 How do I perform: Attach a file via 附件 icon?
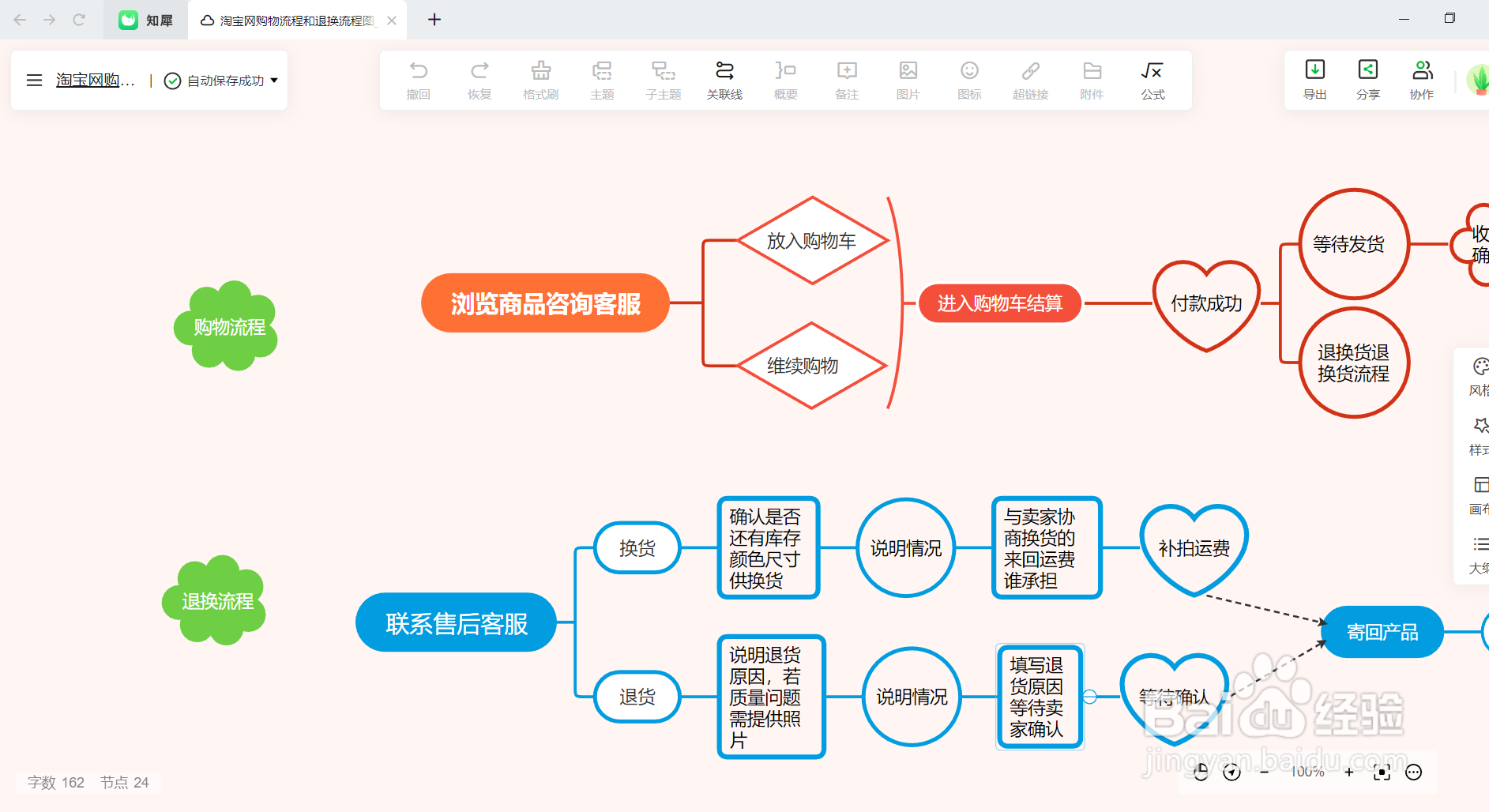(1092, 71)
